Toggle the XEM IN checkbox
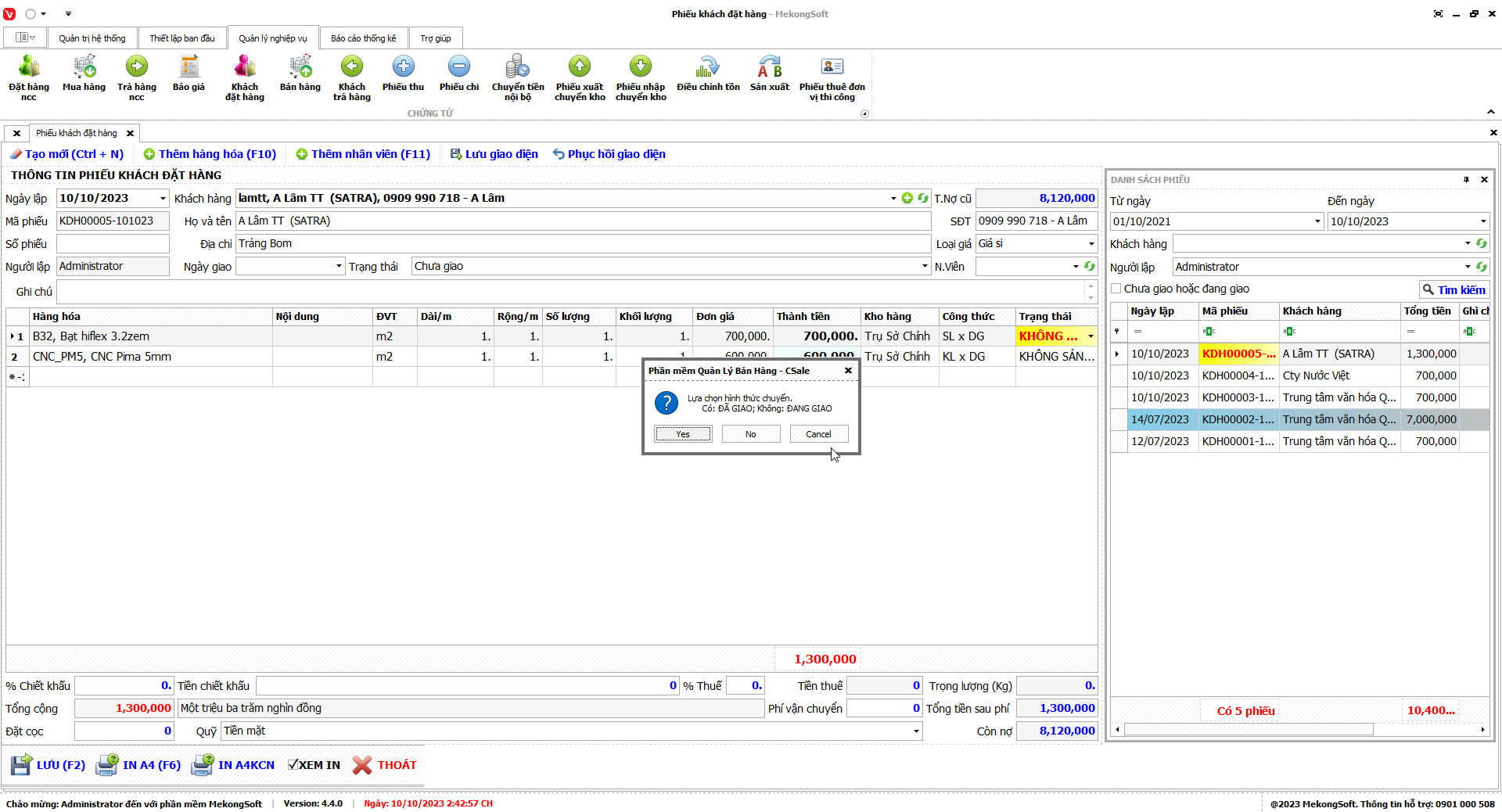 coord(293,765)
